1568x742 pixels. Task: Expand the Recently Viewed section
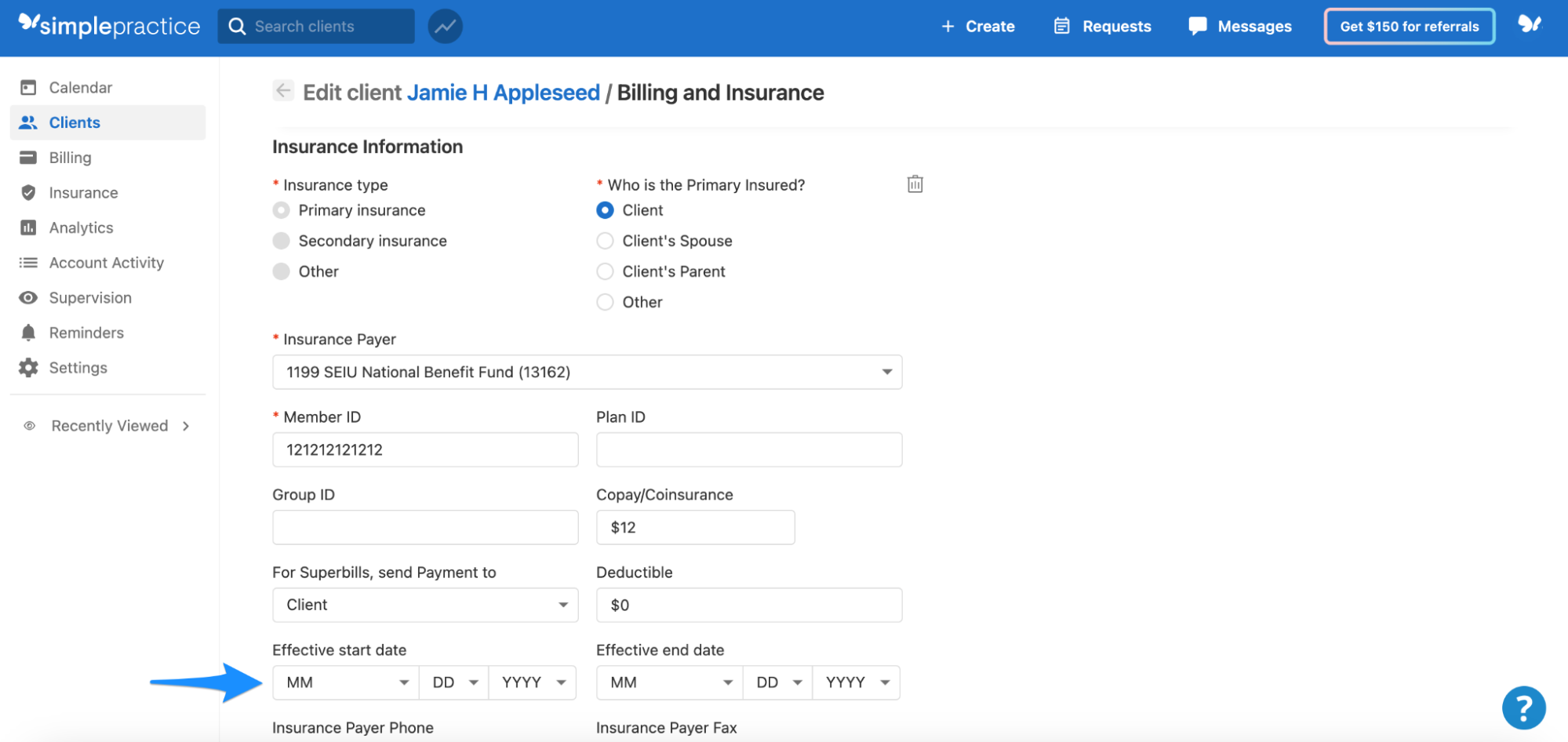110,425
